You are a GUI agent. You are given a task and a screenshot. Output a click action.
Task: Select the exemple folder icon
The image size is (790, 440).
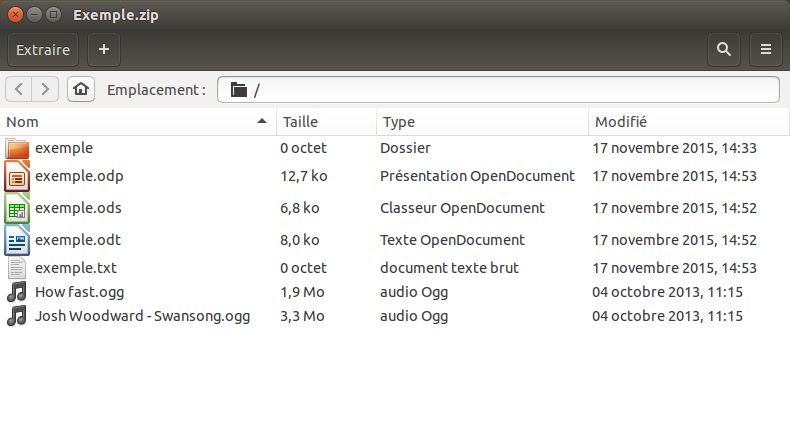coord(17,148)
